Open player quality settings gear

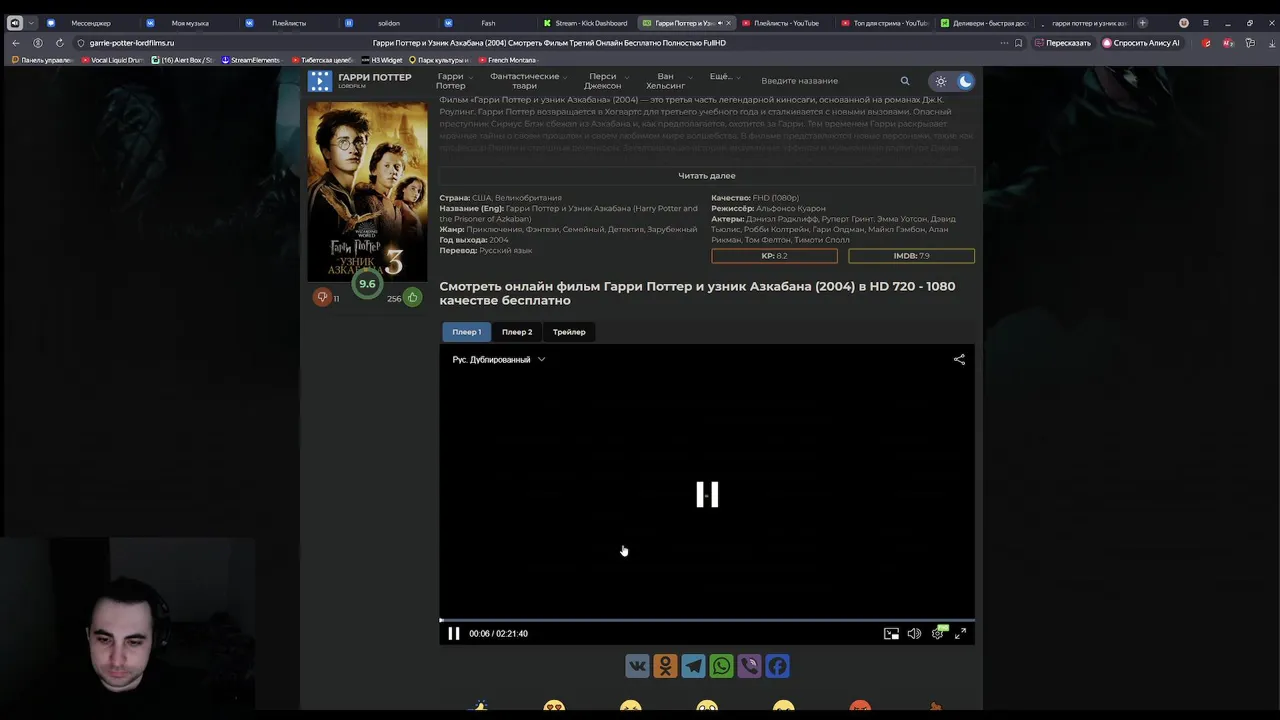coord(938,633)
